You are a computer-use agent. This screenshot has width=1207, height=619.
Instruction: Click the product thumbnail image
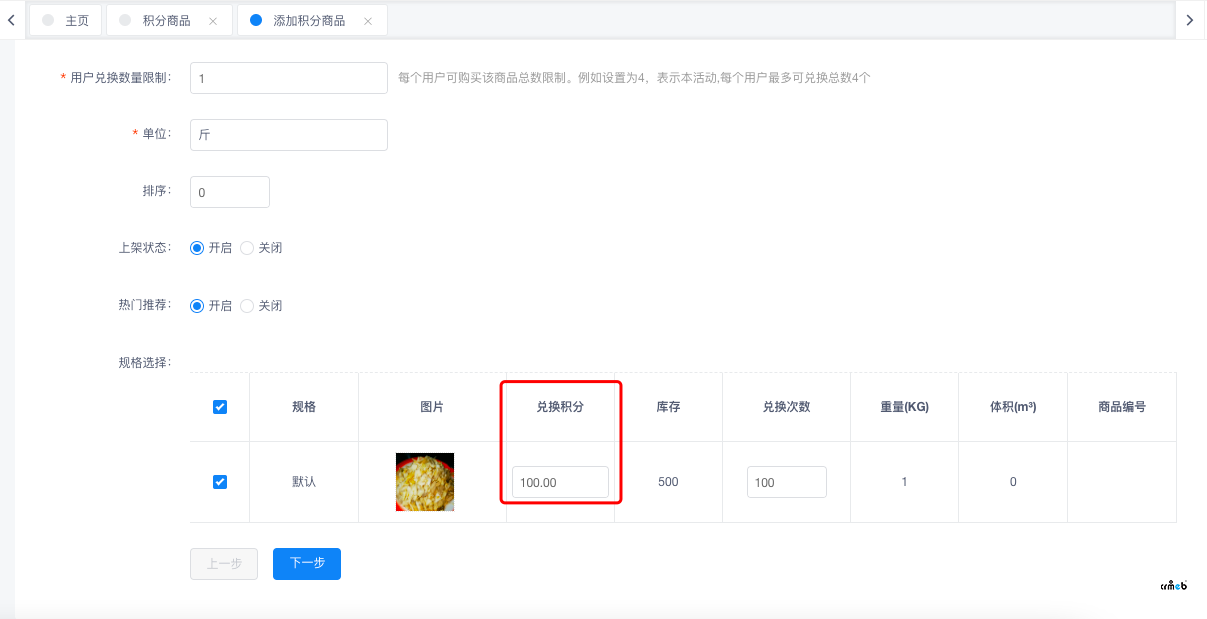coord(425,482)
